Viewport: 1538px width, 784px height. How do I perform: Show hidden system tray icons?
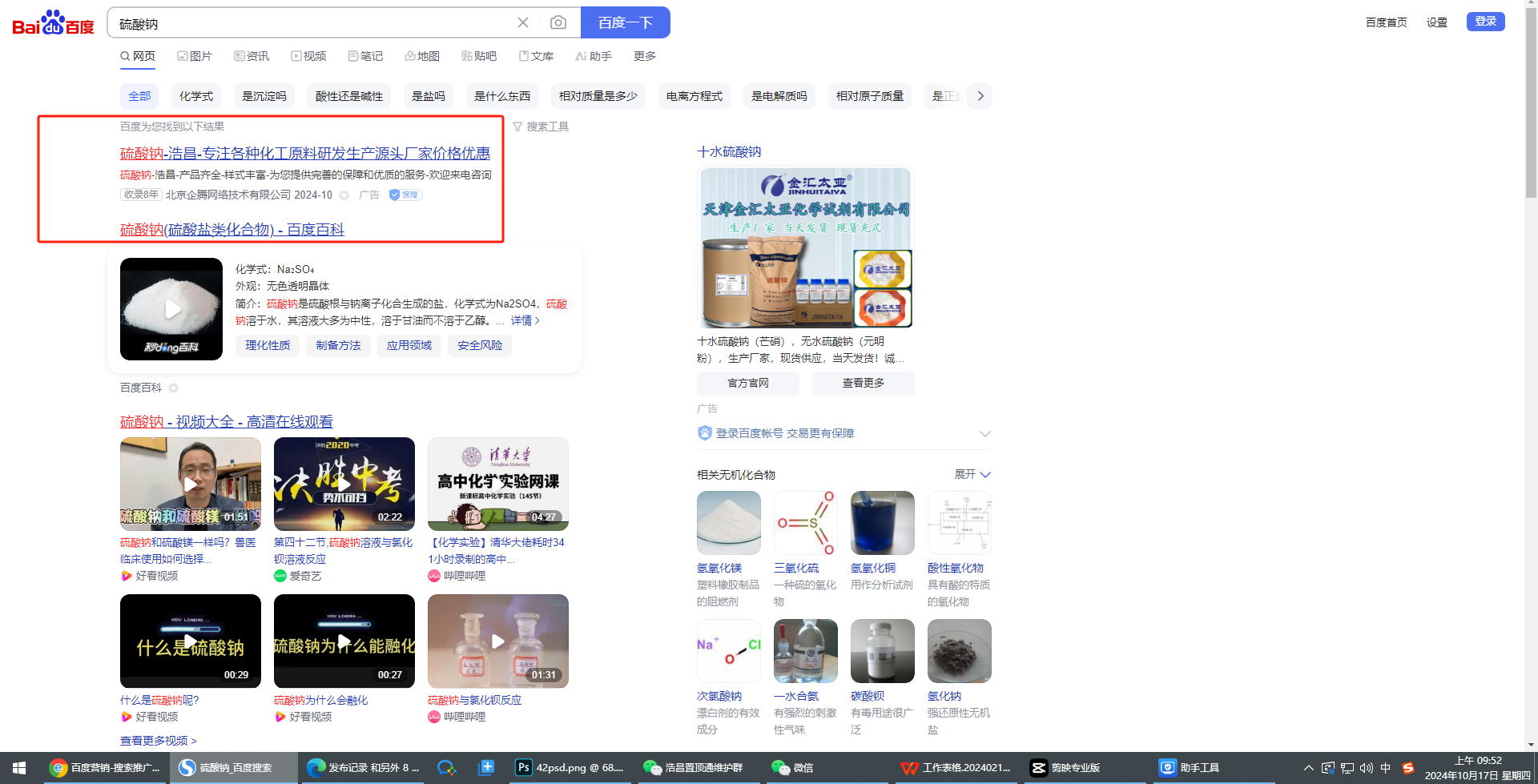click(x=1309, y=768)
